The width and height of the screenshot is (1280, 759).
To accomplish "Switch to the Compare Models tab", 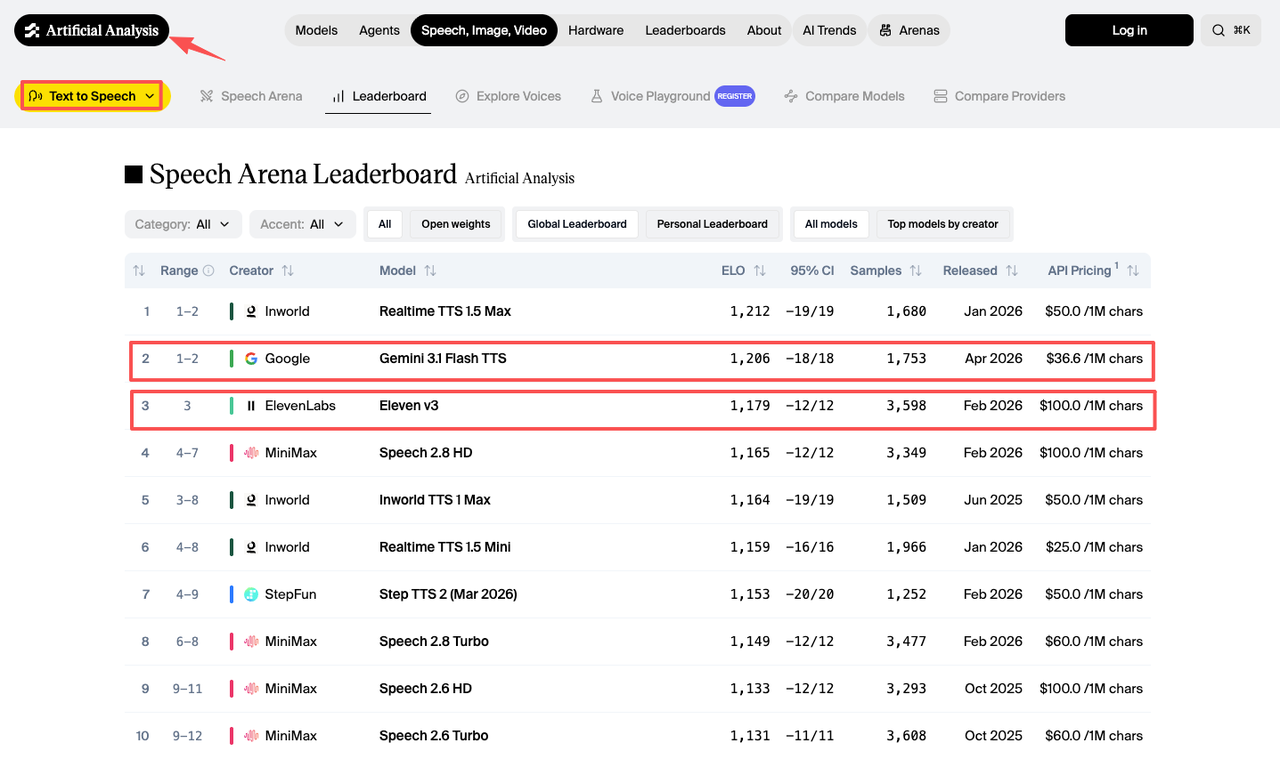I will [844, 96].
